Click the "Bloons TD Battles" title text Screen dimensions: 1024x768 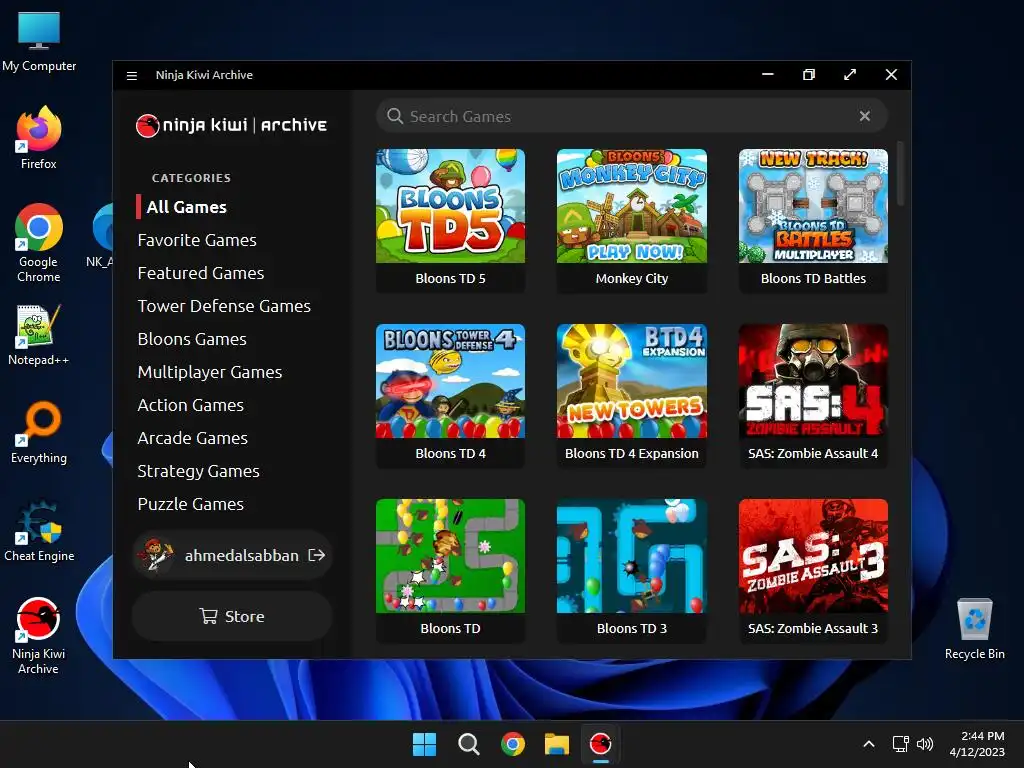[x=813, y=278]
